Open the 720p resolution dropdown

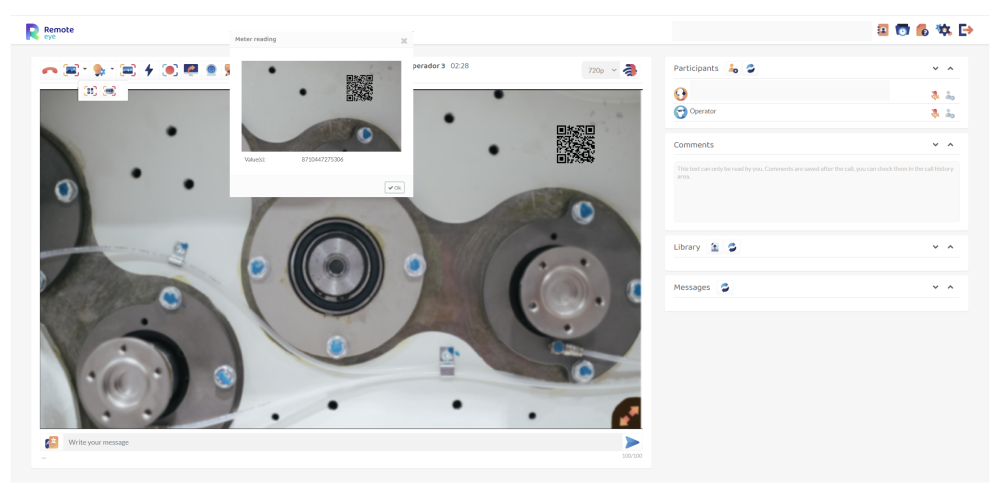pyautogui.click(x=601, y=70)
